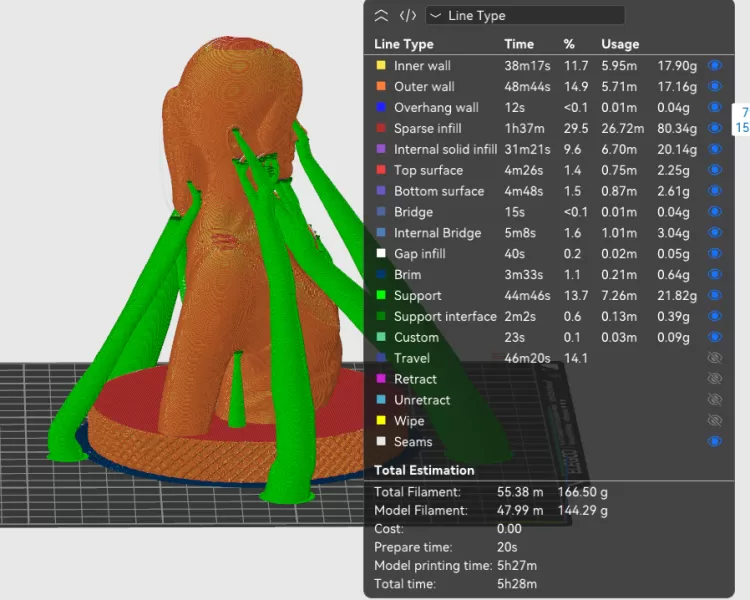Select the Support interface row label
The height and width of the screenshot is (600, 750).
(444, 316)
